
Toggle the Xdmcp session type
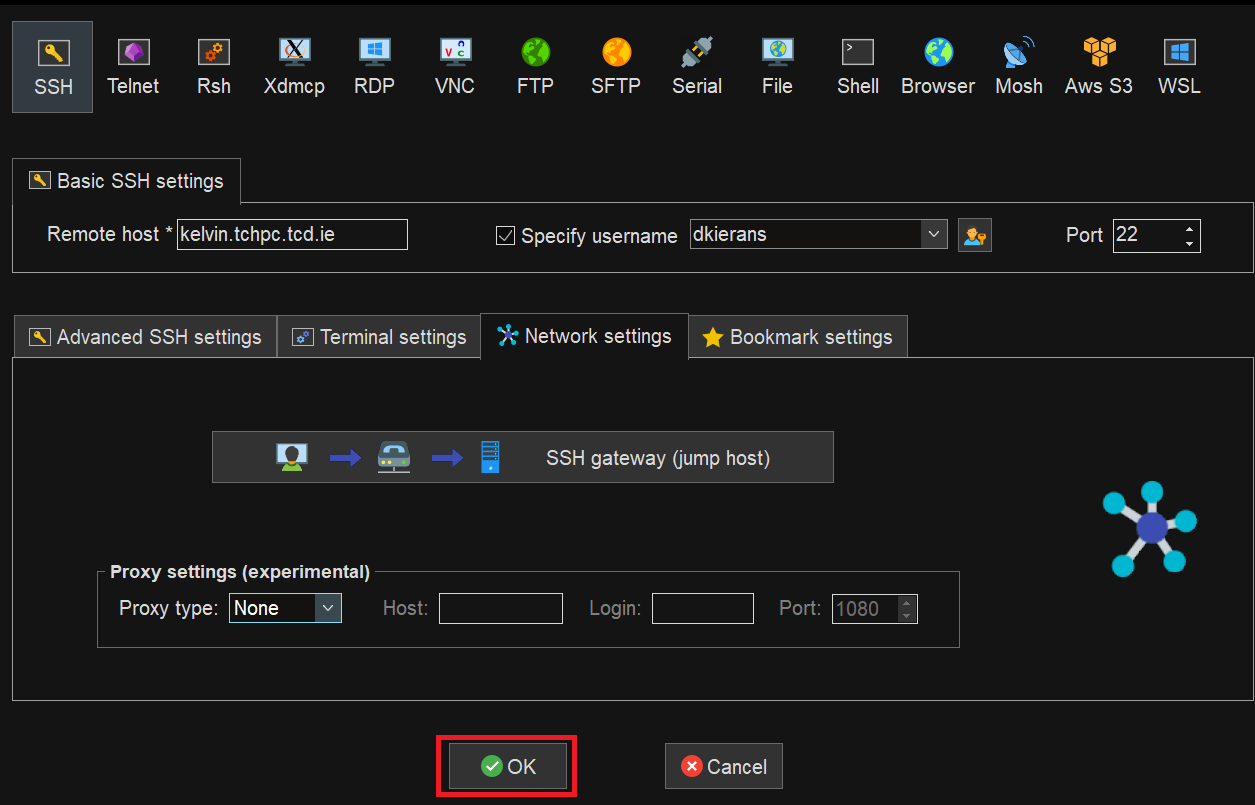coord(294,64)
